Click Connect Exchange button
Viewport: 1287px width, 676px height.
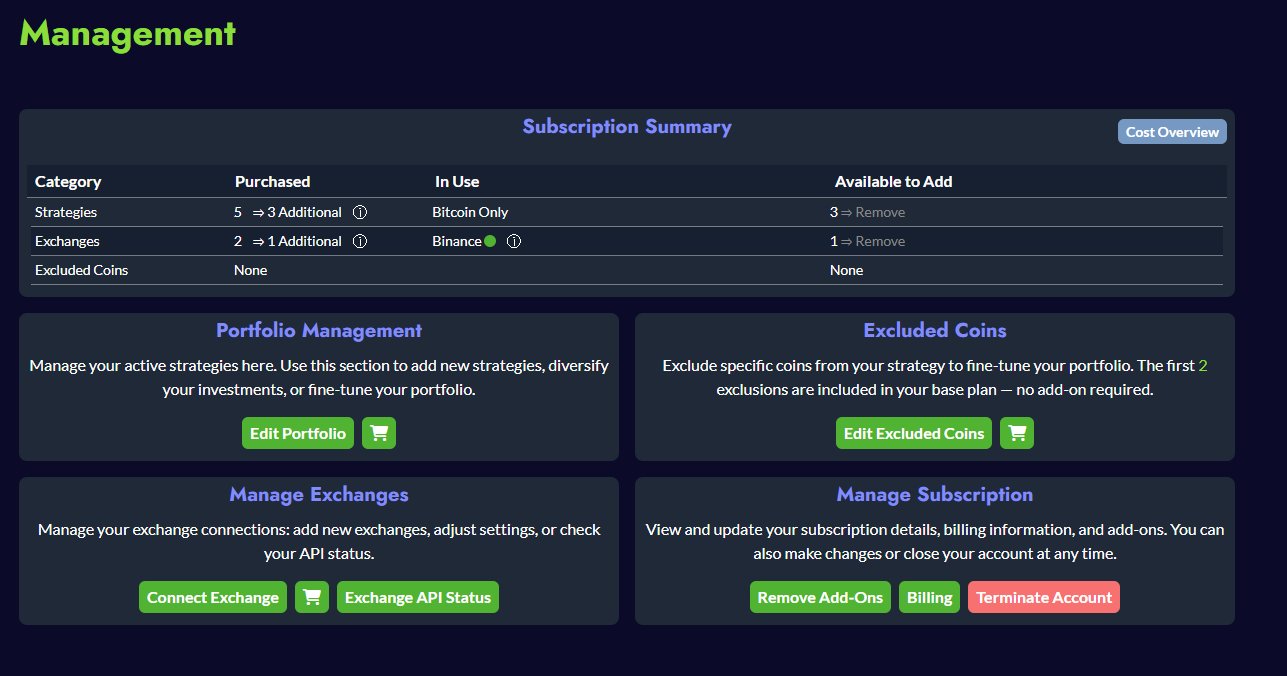click(213, 597)
